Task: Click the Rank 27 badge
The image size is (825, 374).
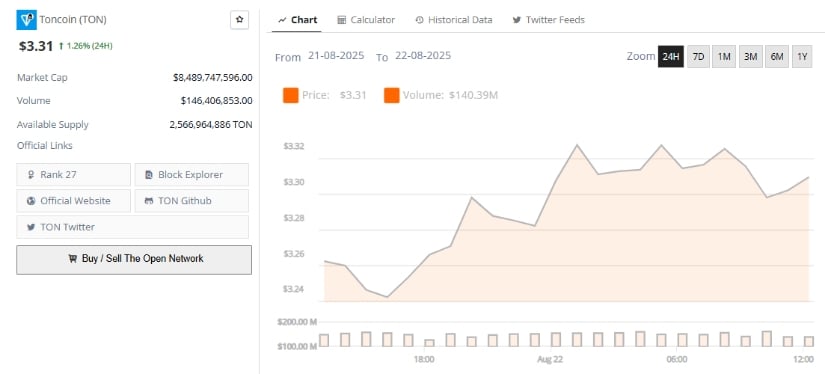Action: coord(74,175)
